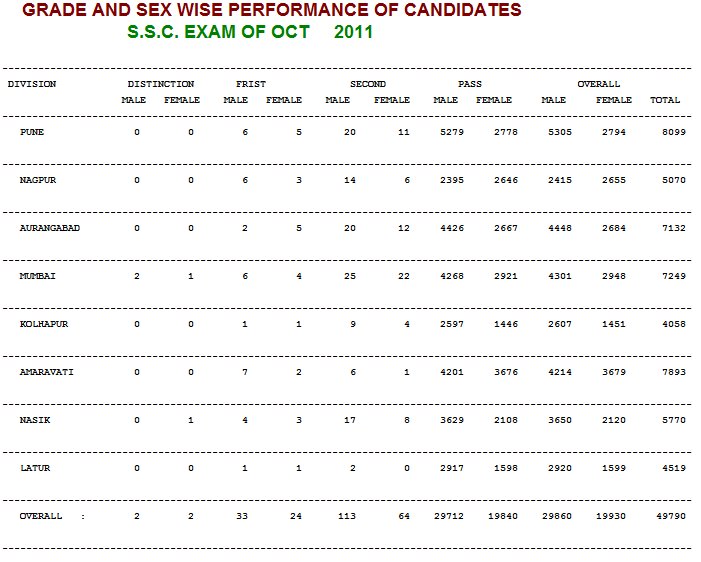Image resolution: width=701 pixels, height=562 pixels.
Task: Click the page title 'Grade and Sex Wise Performance'
Action: pyautogui.click(x=272, y=9)
